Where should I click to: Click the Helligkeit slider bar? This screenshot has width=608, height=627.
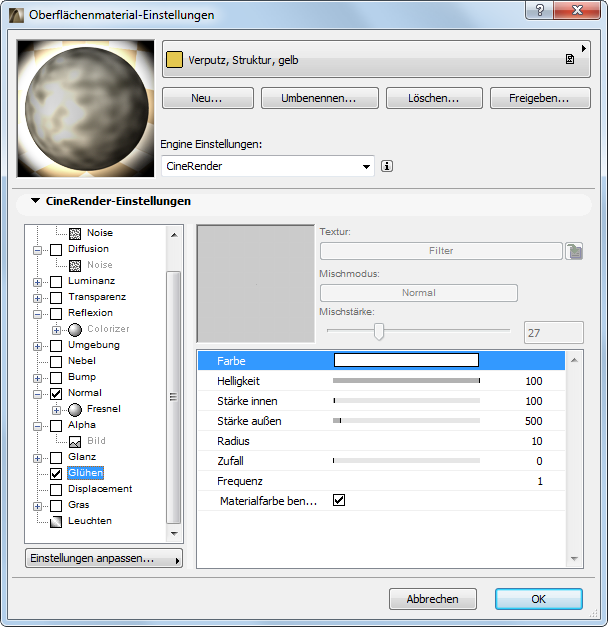pyautogui.click(x=406, y=381)
